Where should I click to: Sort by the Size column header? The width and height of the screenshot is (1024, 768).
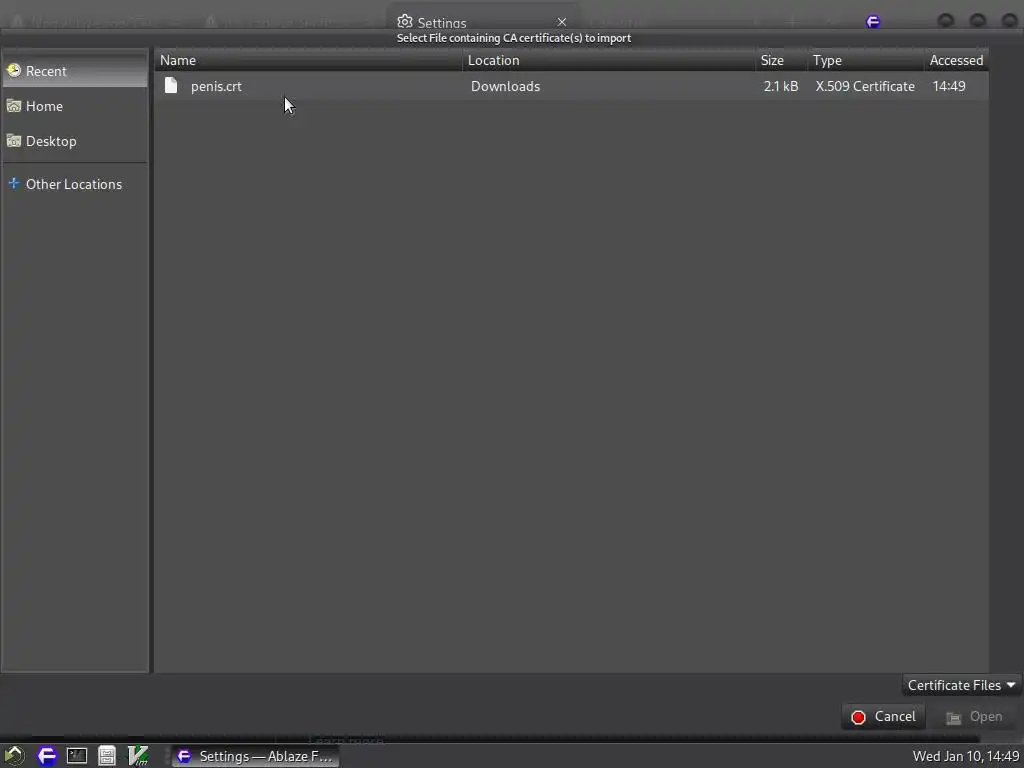pos(781,60)
